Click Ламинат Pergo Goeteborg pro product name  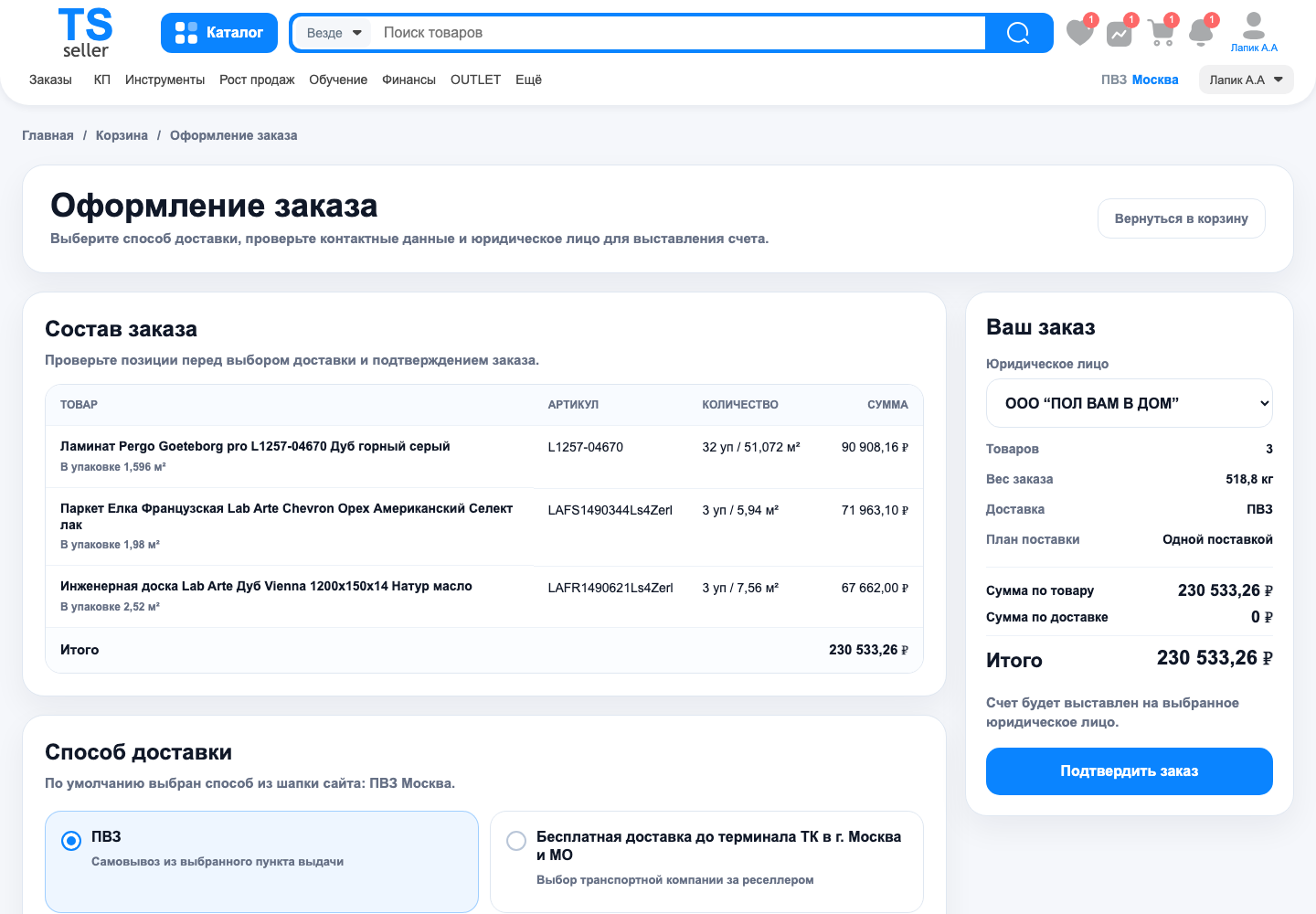[x=255, y=446]
